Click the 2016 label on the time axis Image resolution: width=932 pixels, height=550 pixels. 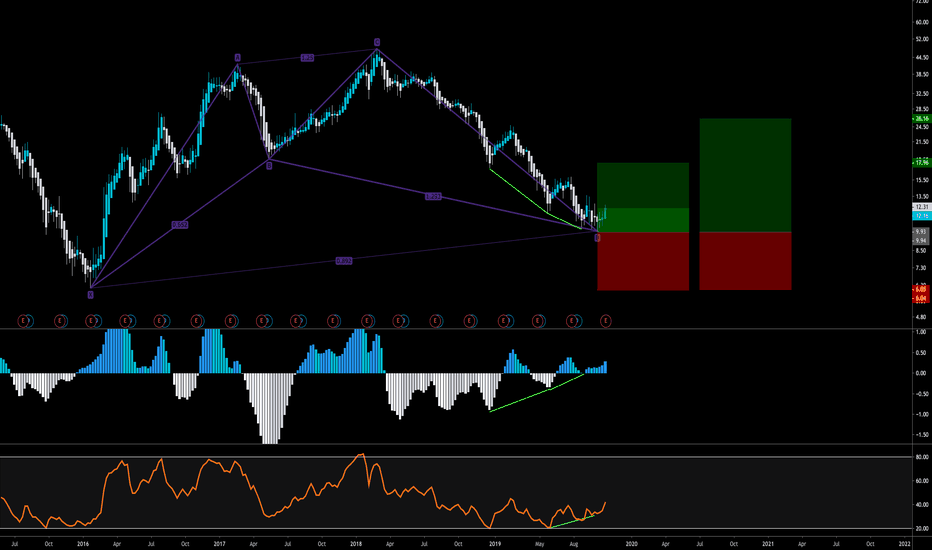[83, 543]
